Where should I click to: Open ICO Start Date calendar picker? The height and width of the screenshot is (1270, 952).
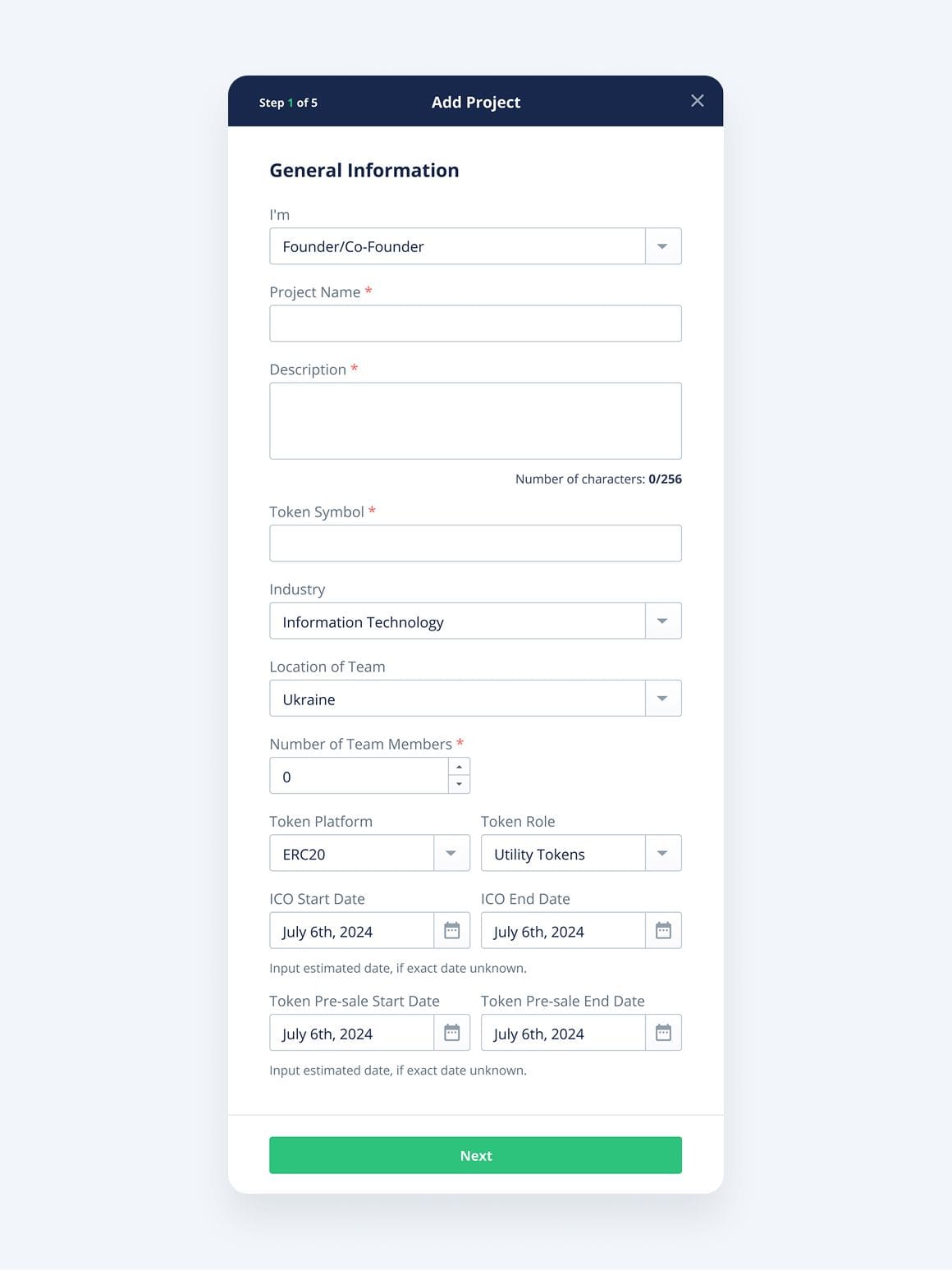pos(451,930)
